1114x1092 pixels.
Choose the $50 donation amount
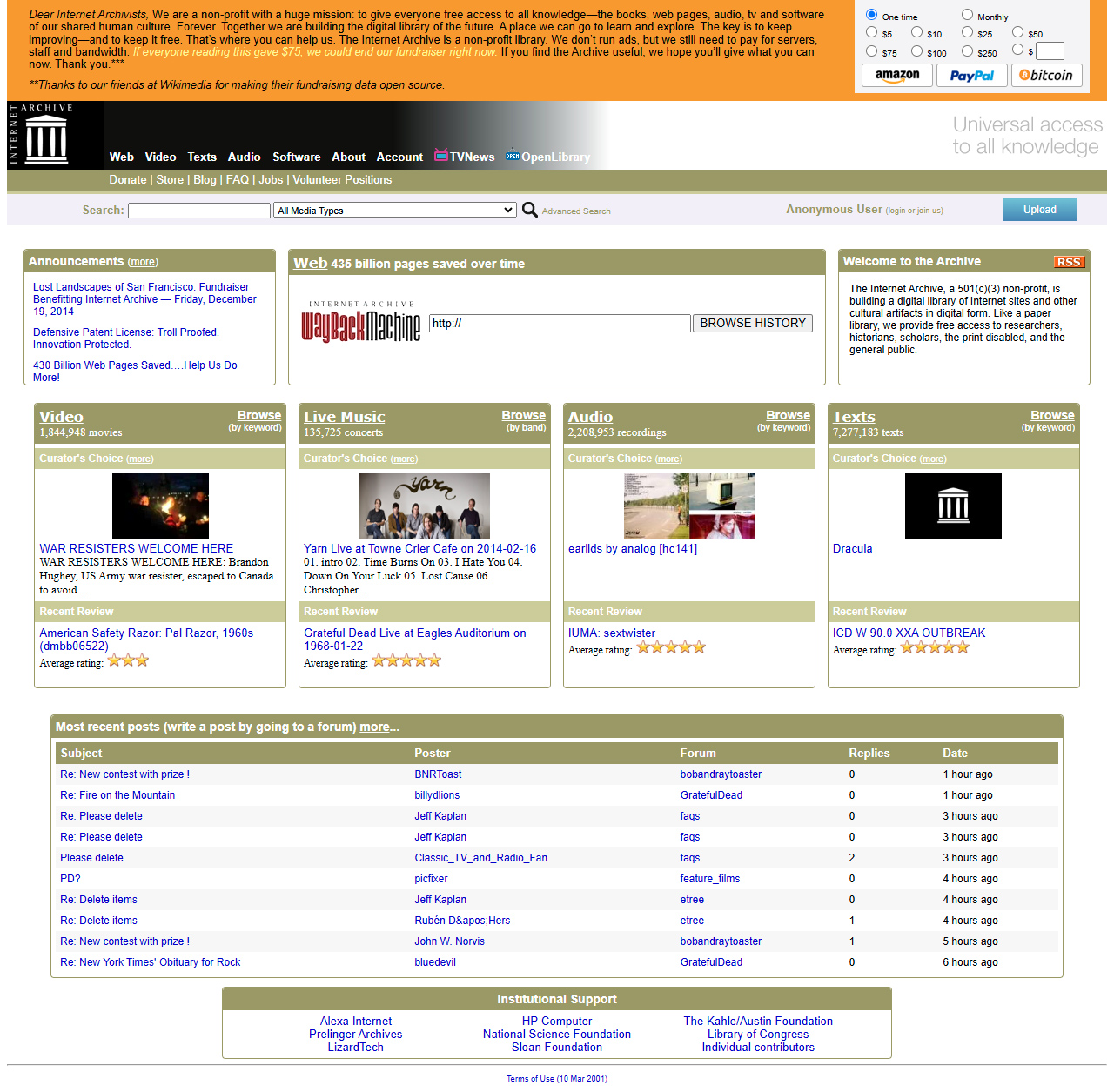(1017, 32)
